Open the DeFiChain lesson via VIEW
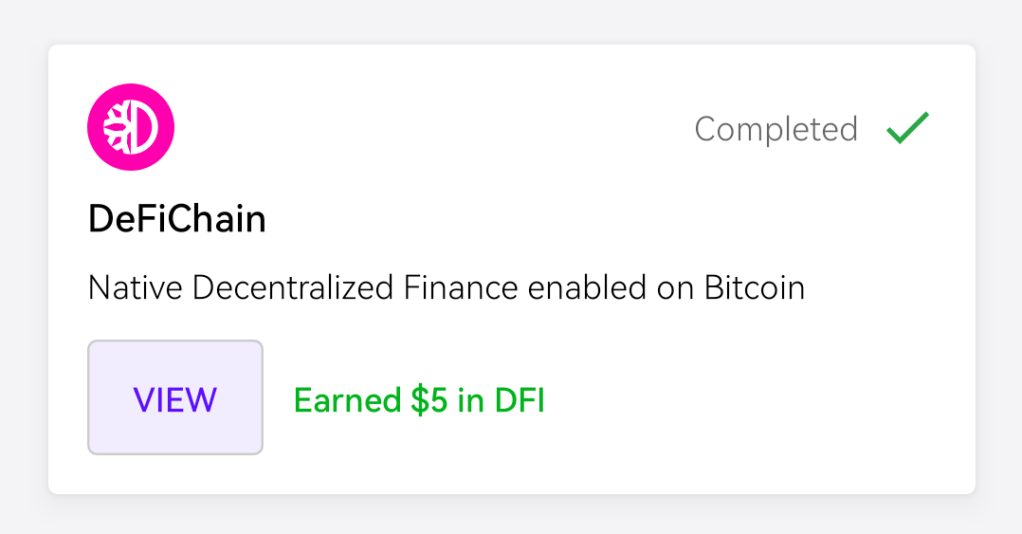Screen dimensions: 1022x534 point(175,398)
